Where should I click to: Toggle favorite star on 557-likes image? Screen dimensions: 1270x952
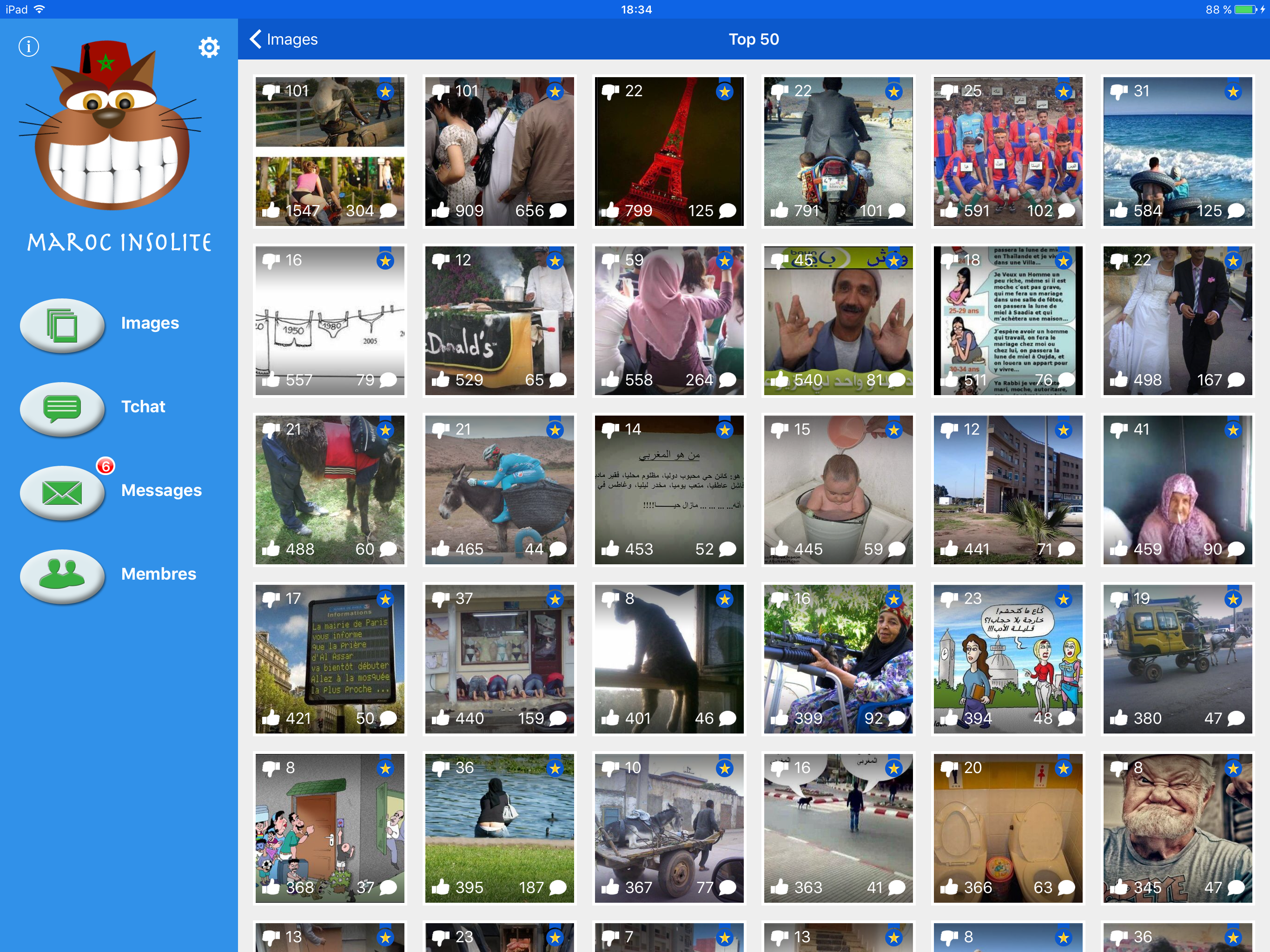point(385,261)
